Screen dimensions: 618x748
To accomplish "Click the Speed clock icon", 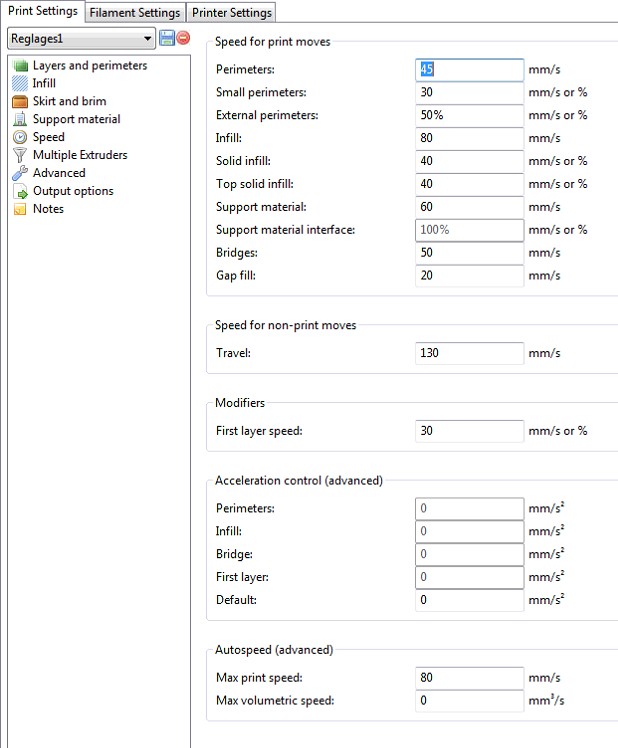I will click(19, 138).
